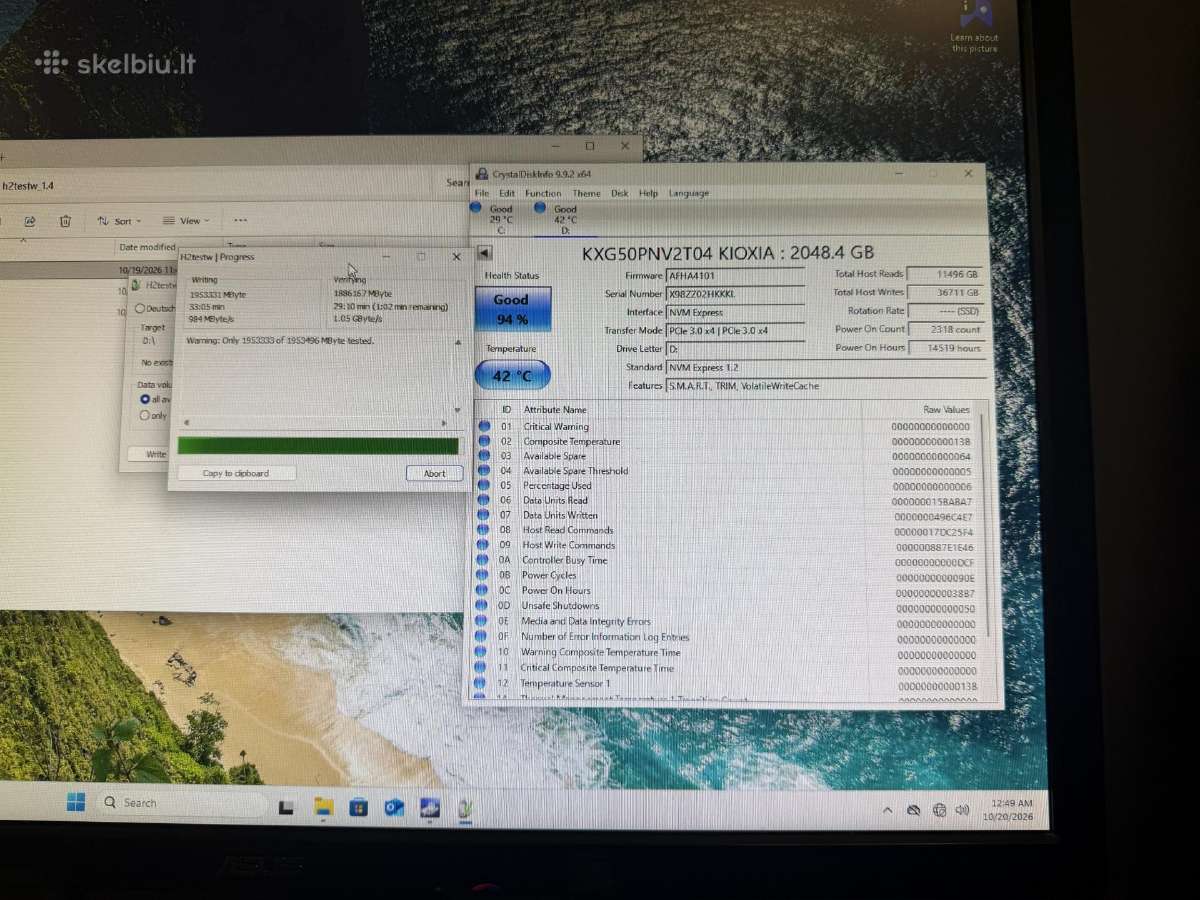Open the Language menu in CrystalDiskInfo
The width and height of the screenshot is (1200, 900).
click(x=688, y=193)
